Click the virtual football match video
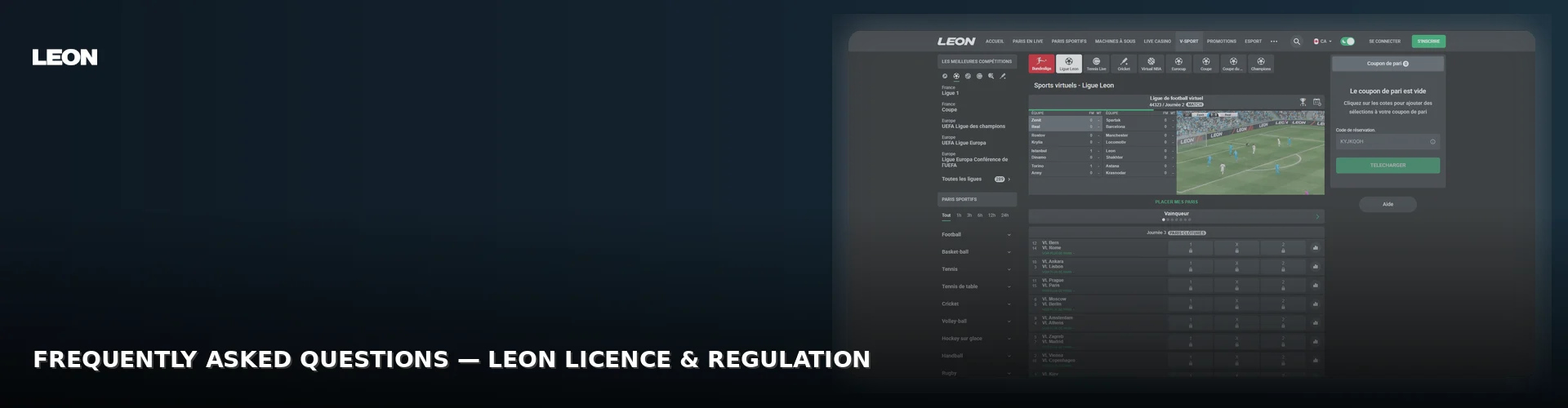This screenshot has width=1568, height=408. 1250,153
